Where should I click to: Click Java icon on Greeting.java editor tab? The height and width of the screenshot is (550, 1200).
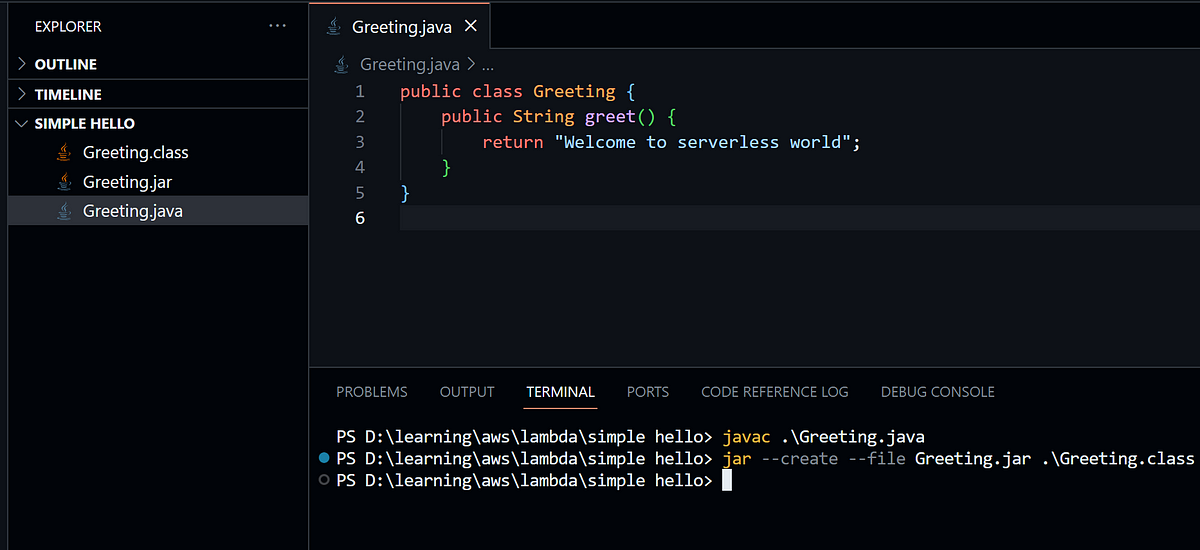(x=336, y=27)
